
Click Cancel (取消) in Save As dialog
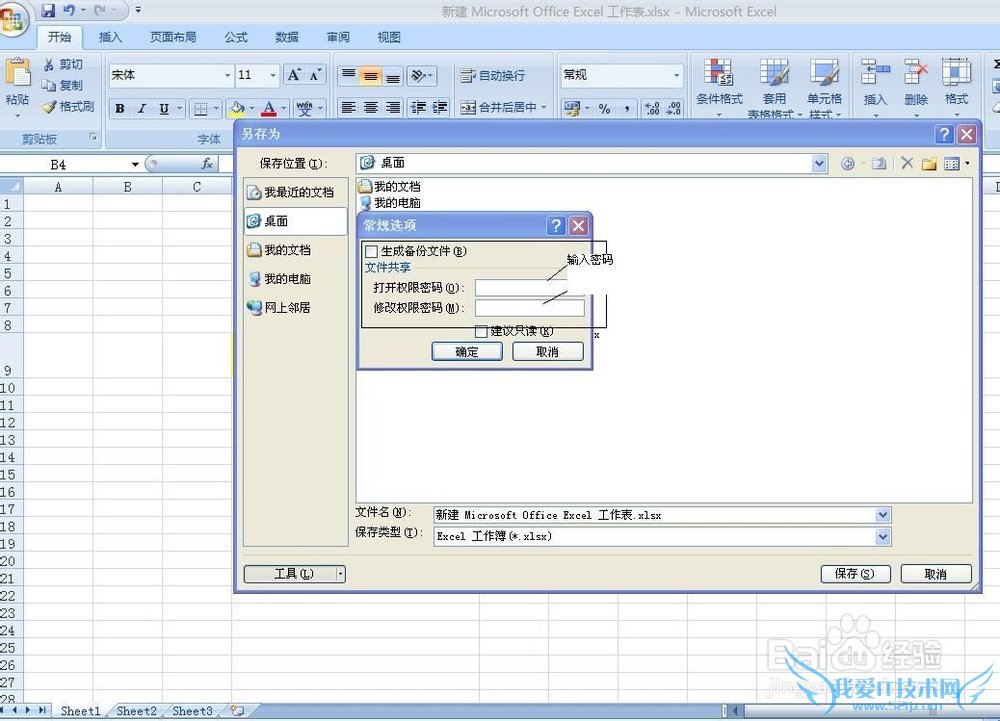pyautogui.click(x=936, y=574)
